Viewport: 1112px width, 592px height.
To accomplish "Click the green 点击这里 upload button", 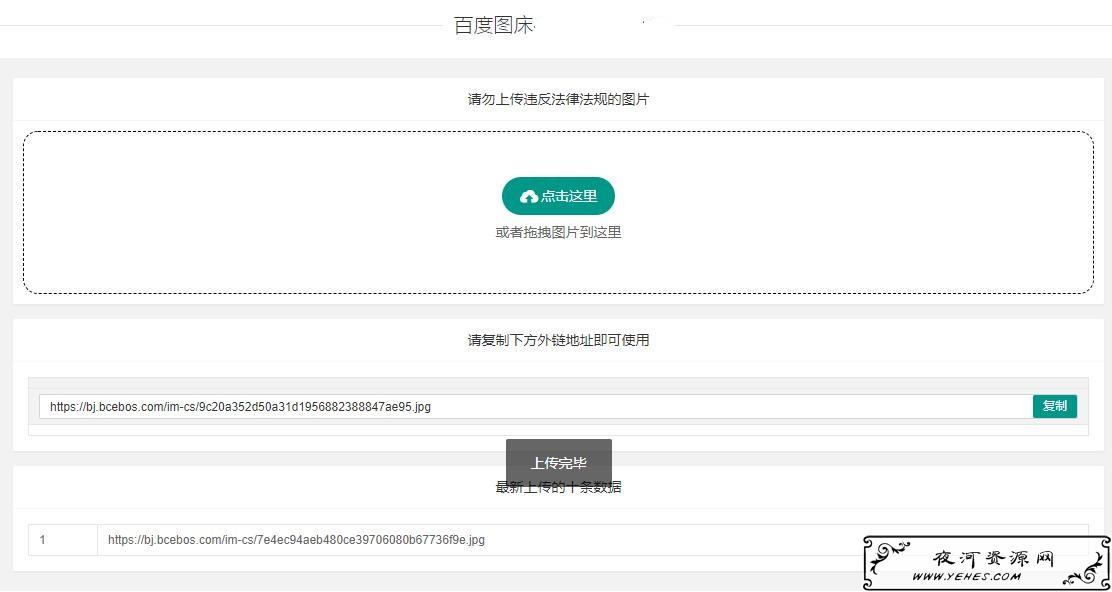I will pyautogui.click(x=558, y=196).
